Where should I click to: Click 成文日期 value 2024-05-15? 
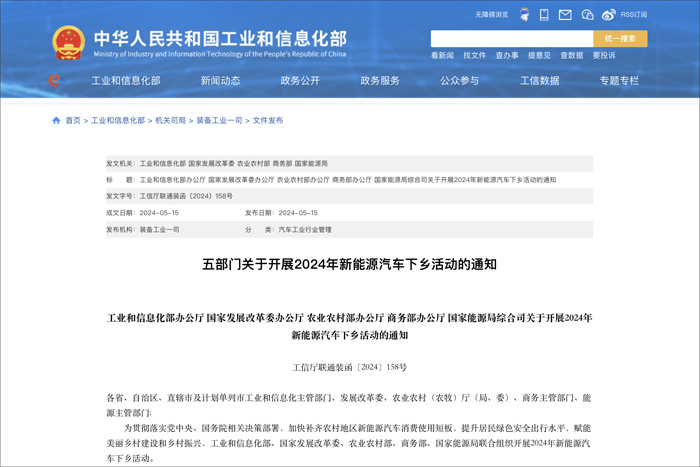[159, 213]
